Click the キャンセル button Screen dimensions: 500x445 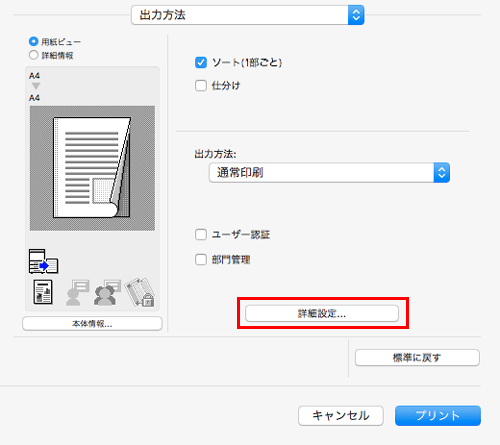tap(341, 416)
